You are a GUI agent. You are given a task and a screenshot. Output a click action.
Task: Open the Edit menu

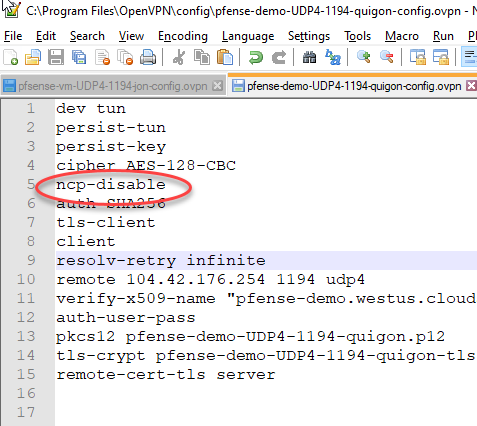[x=46, y=36]
